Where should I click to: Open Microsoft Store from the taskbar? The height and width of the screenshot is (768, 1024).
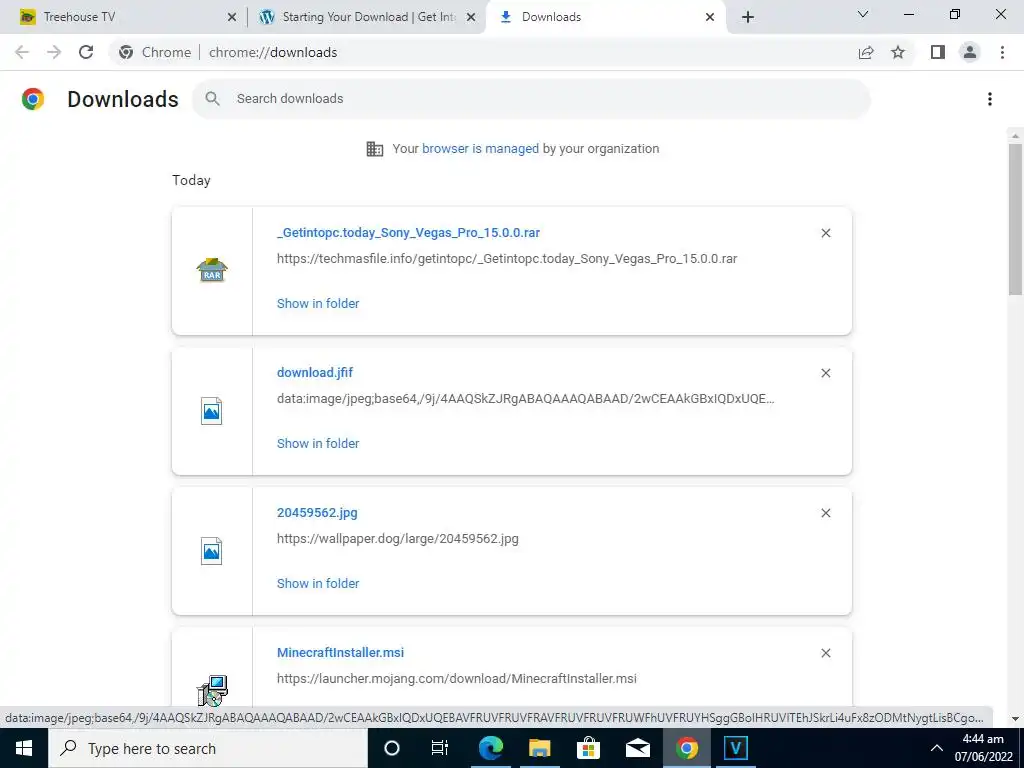588,748
